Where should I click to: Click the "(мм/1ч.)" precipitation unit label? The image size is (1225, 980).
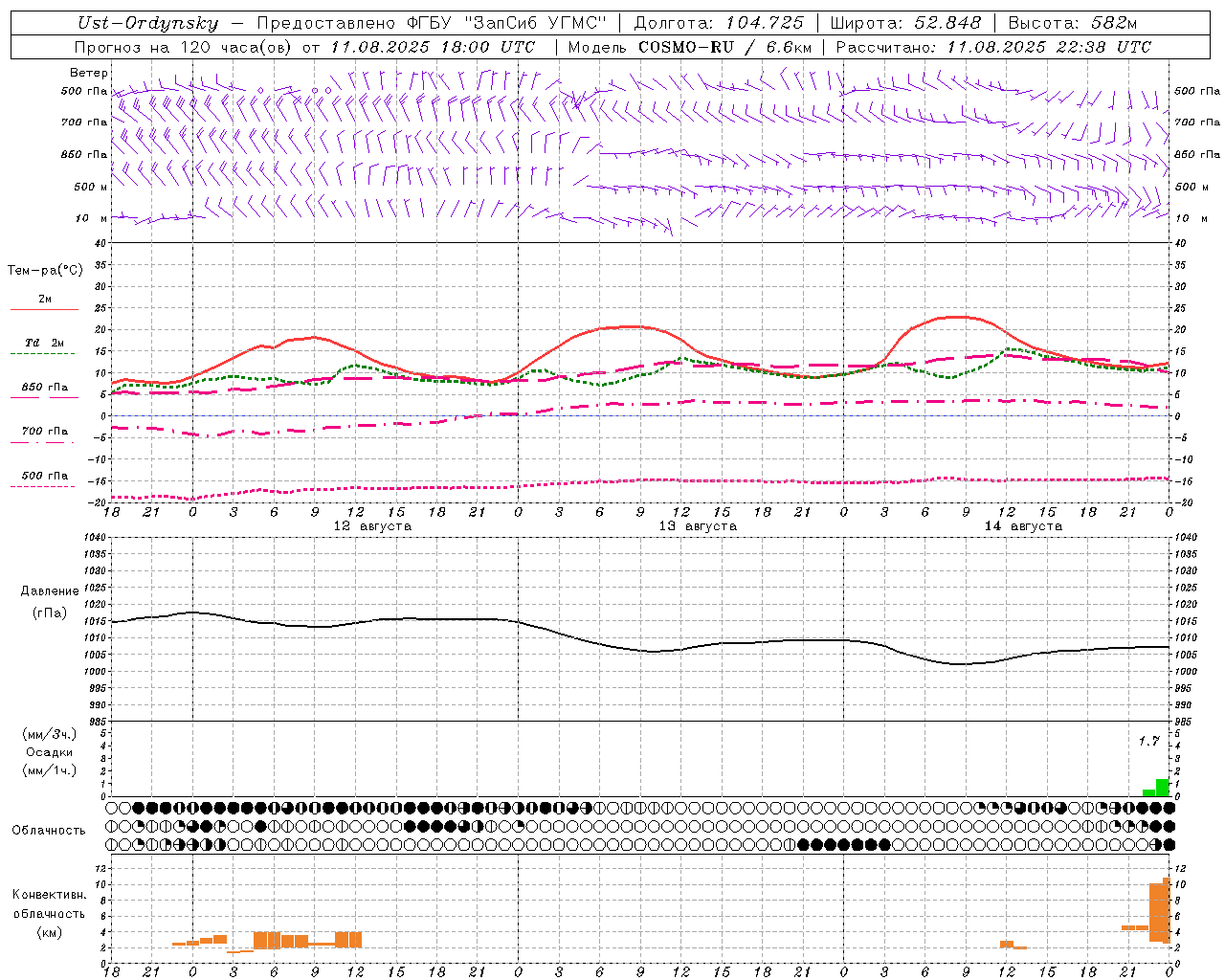(49, 770)
